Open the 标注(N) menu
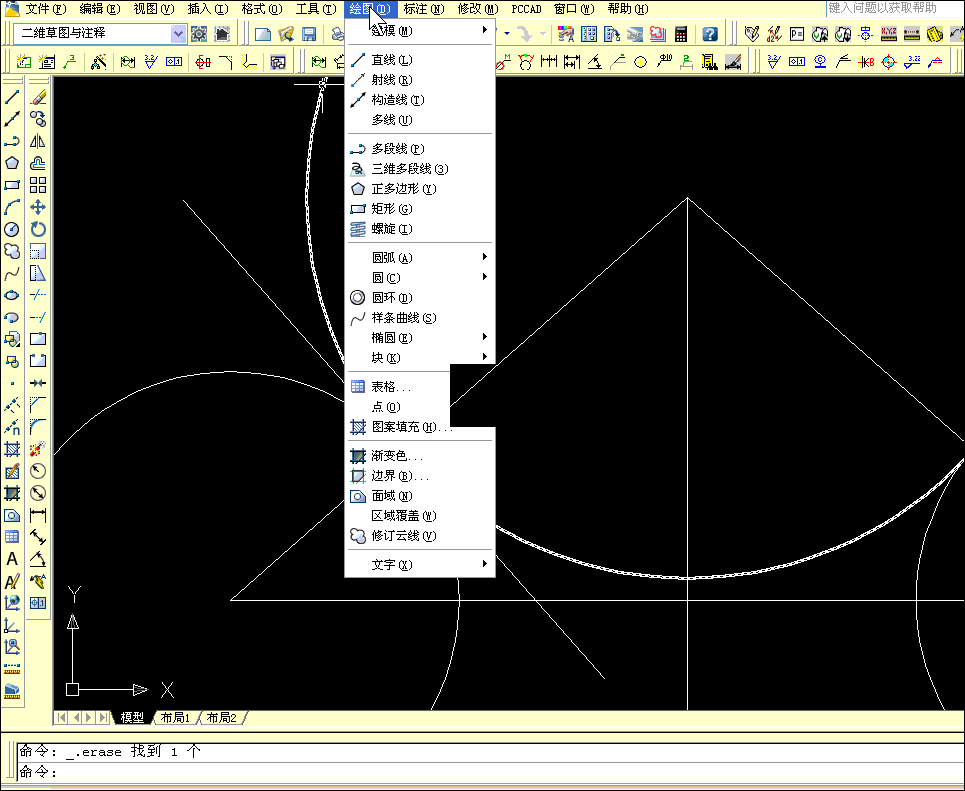965x791 pixels. click(423, 9)
